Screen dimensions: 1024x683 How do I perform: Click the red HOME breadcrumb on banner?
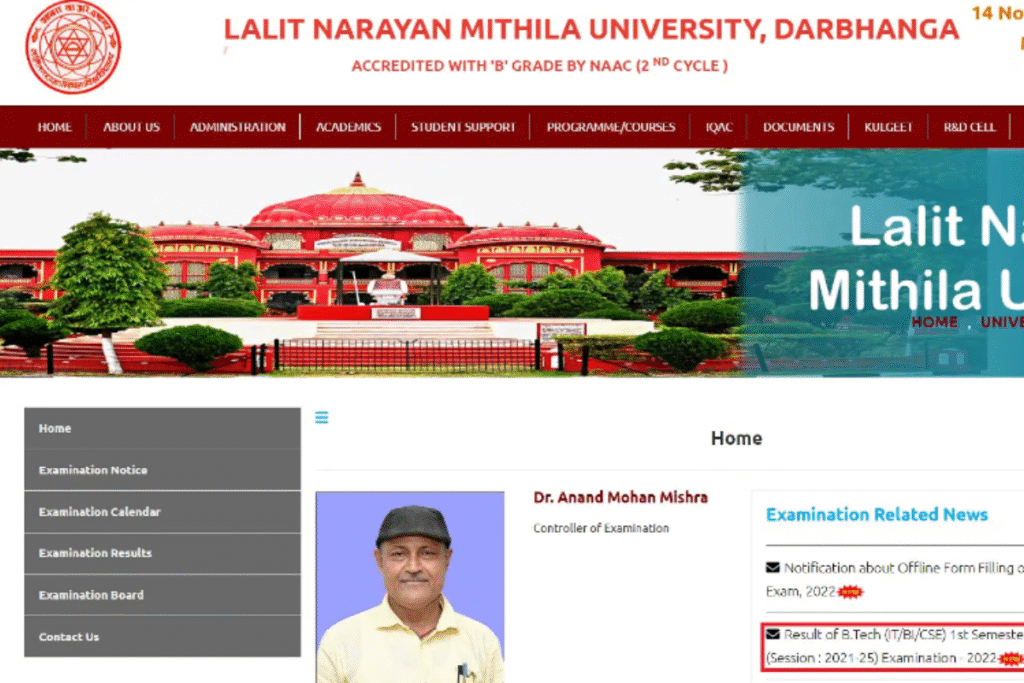click(935, 322)
